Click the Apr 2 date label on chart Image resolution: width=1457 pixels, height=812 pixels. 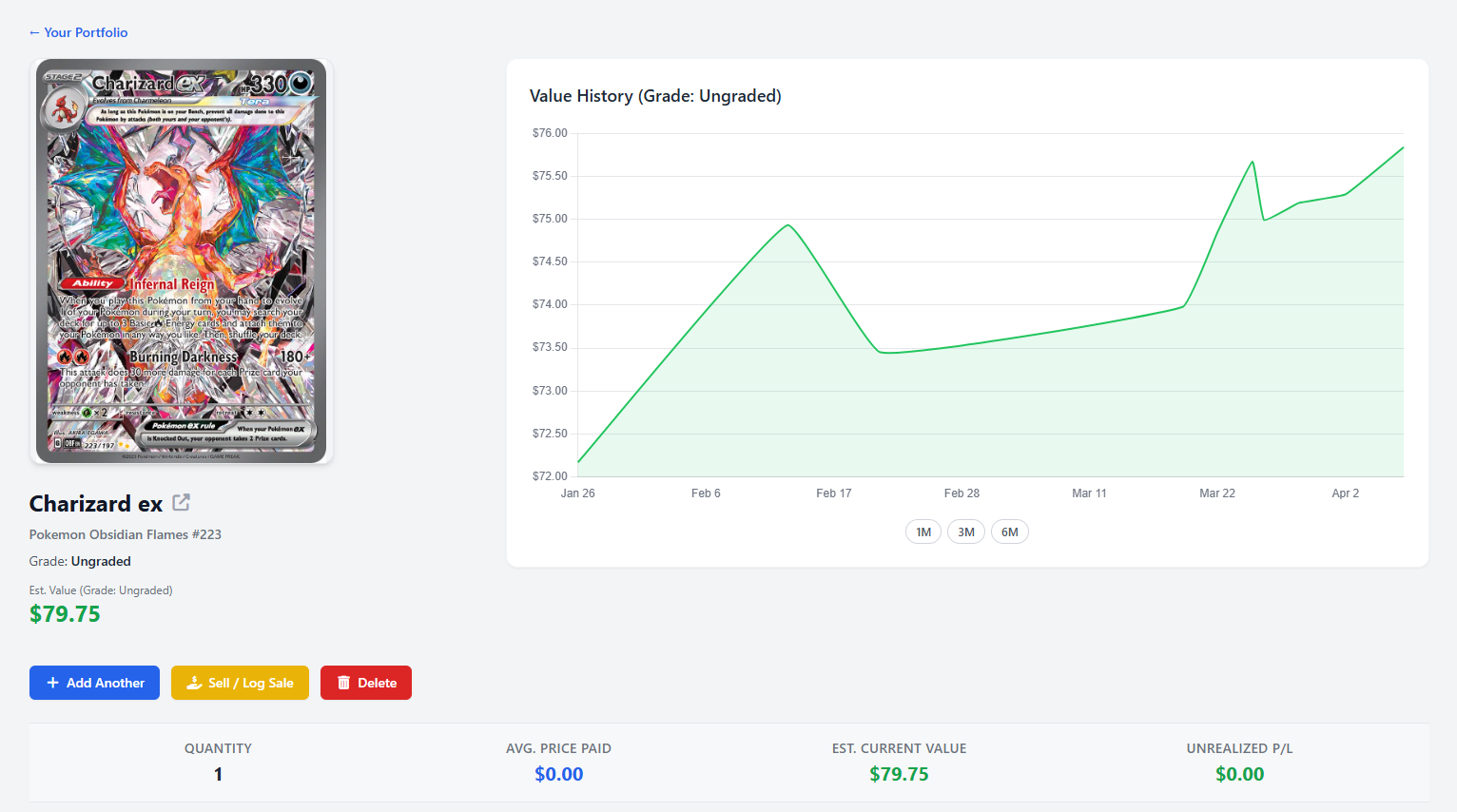1346,493
